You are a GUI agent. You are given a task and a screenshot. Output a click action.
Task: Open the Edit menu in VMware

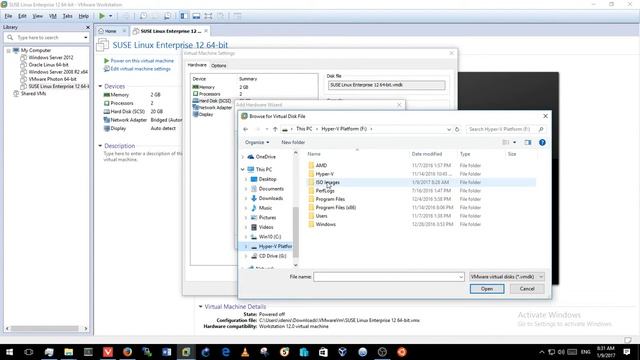(x=22, y=16)
